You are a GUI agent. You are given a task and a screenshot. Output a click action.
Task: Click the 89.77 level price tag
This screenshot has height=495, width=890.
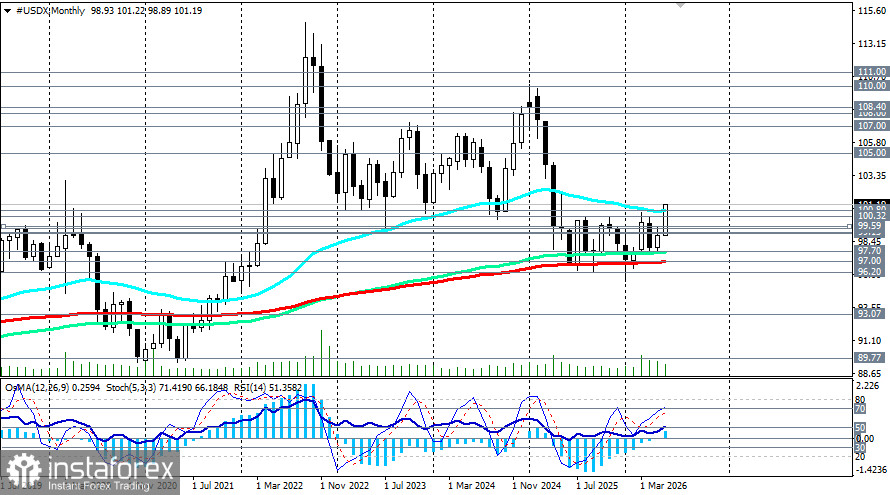pos(869,358)
